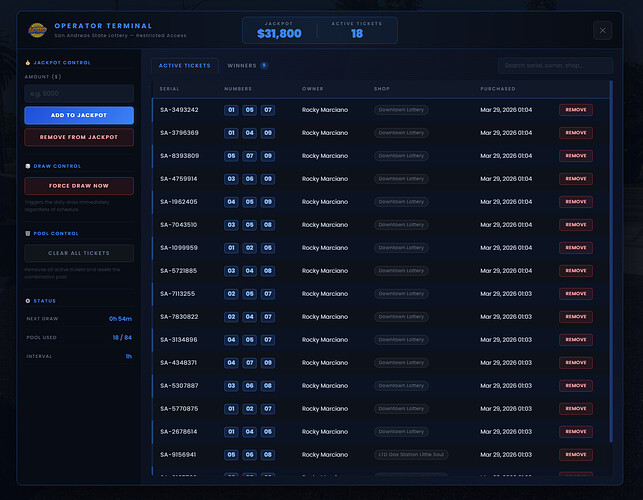The width and height of the screenshot is (643, 500).
Task: Click the Shop column header
Action: point(382,89)
